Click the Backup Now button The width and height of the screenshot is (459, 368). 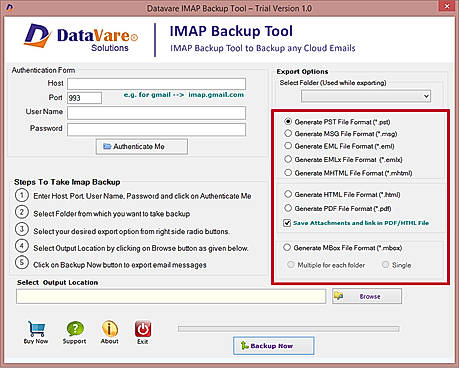click(274, 346)
